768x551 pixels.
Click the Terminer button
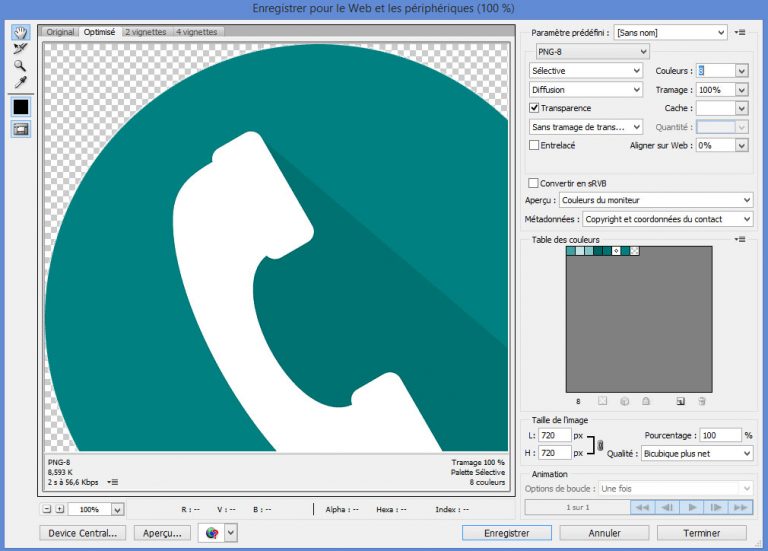coord(702,533)
